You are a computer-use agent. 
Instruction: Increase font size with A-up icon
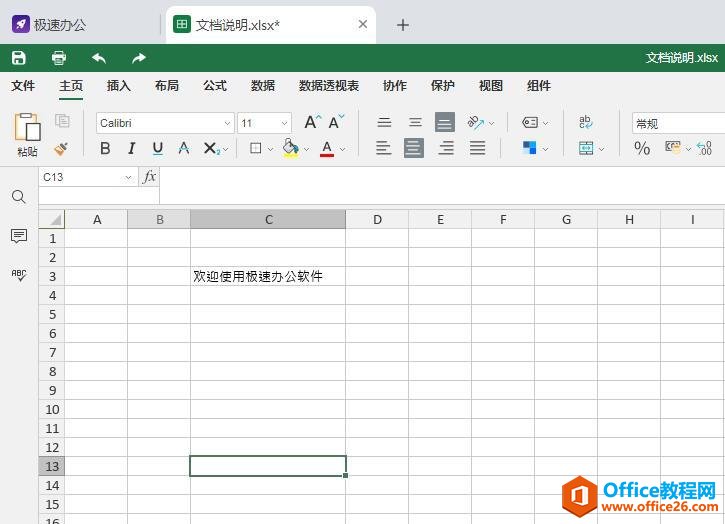[x=313, y=122]
